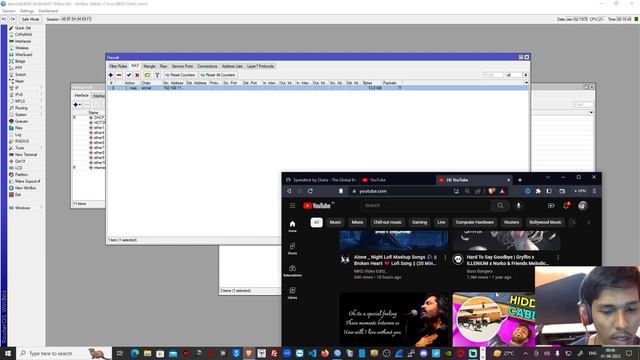Click Make Supout.rif in sidebar

[27, 181]
